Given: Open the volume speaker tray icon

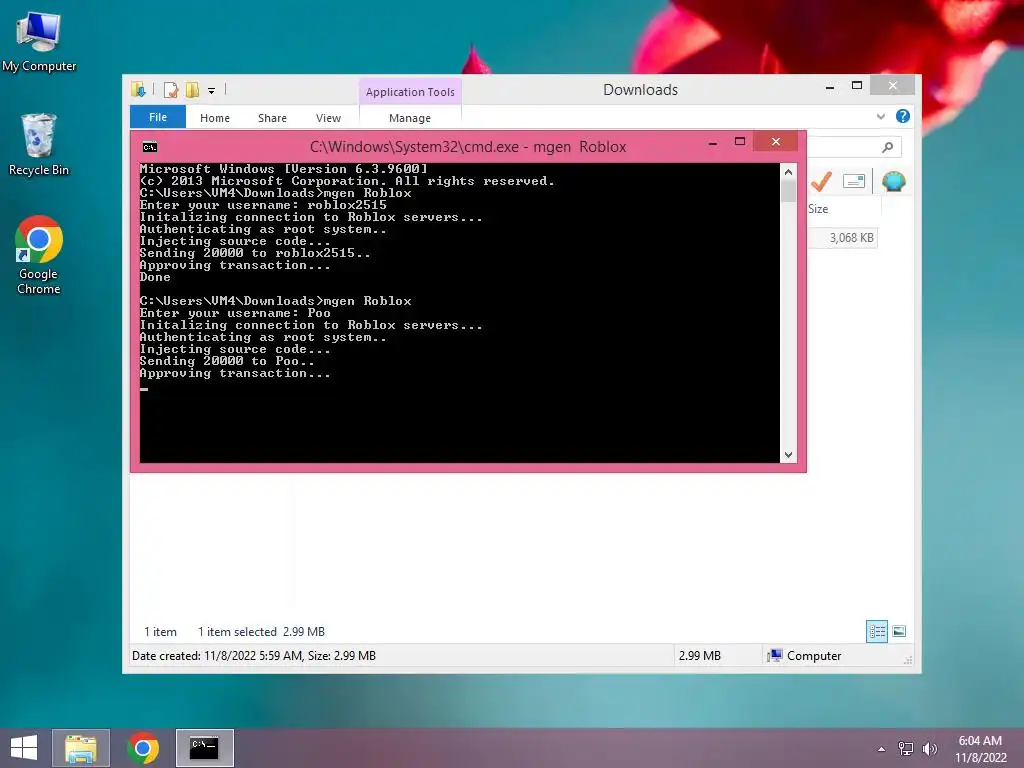Looking at the screenshot, I should tap(930, 748).
